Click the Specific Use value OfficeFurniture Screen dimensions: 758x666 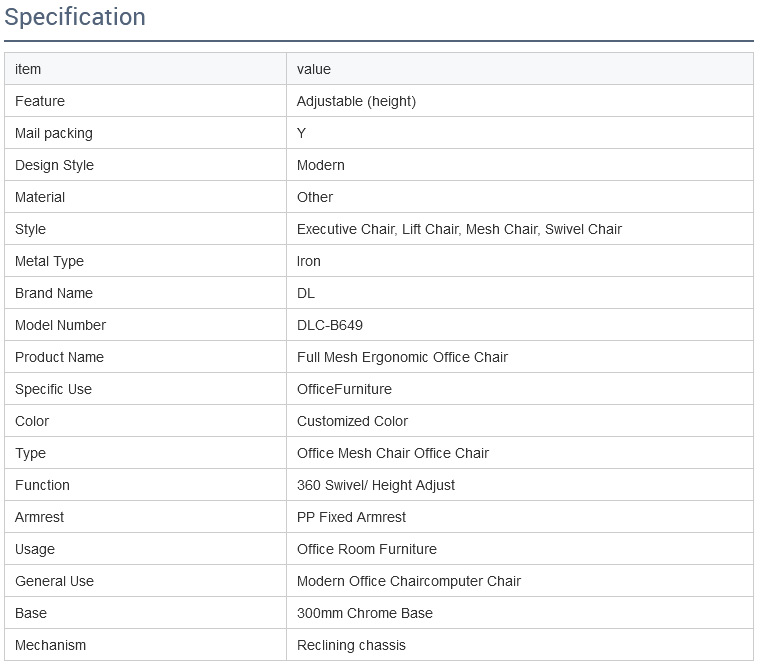344,389
